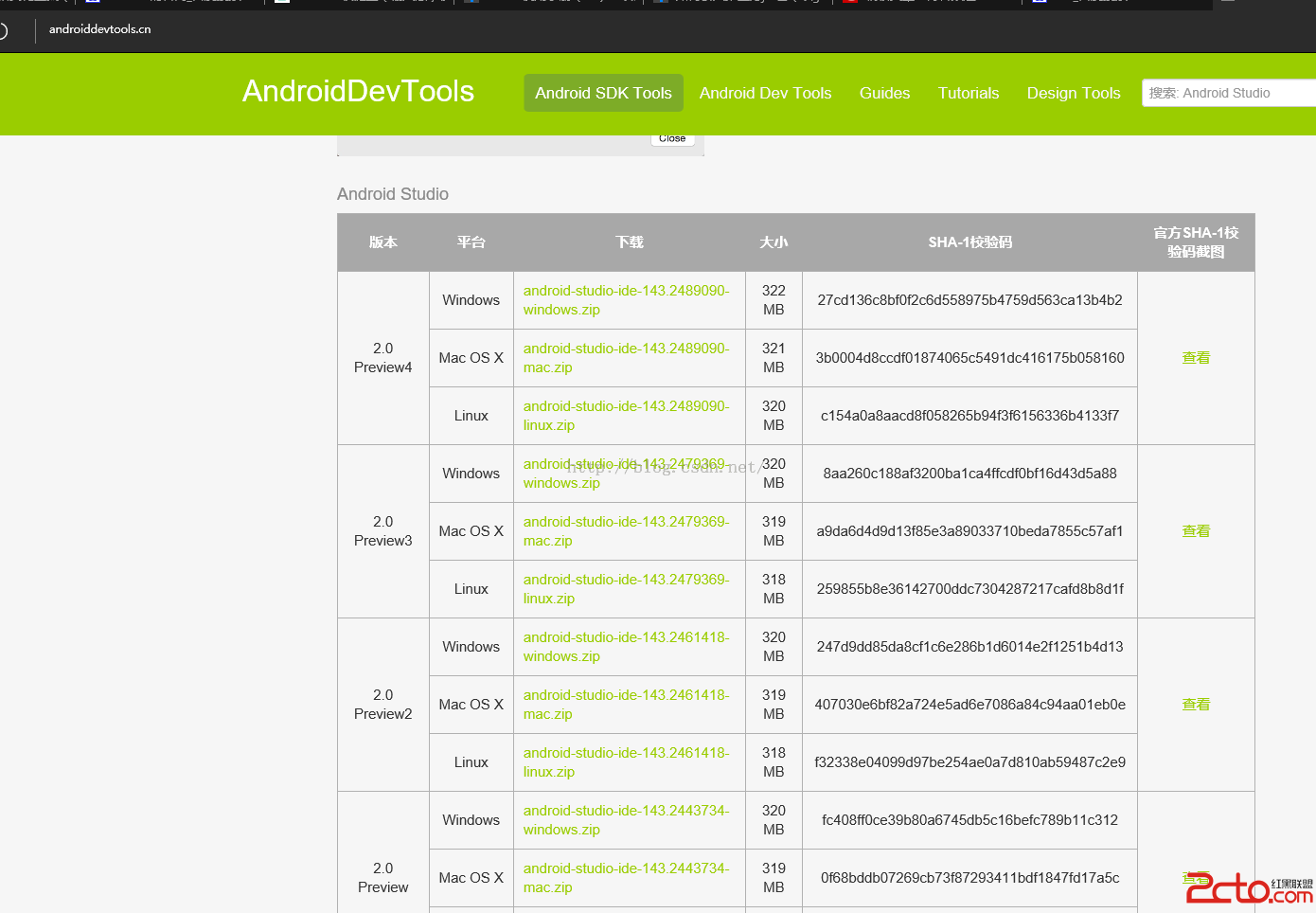Go to the Guides section

coord(884,93)
